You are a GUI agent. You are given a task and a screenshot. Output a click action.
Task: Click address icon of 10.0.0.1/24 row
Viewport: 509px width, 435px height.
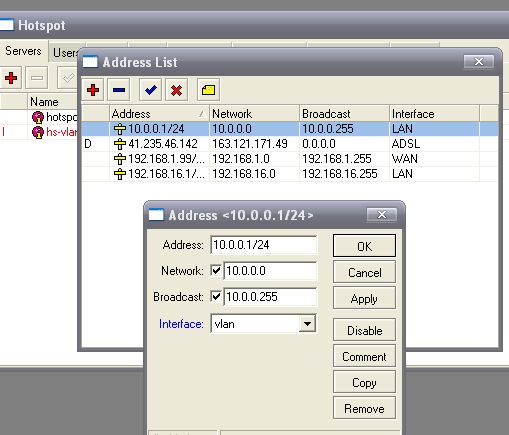coord(120,129)
